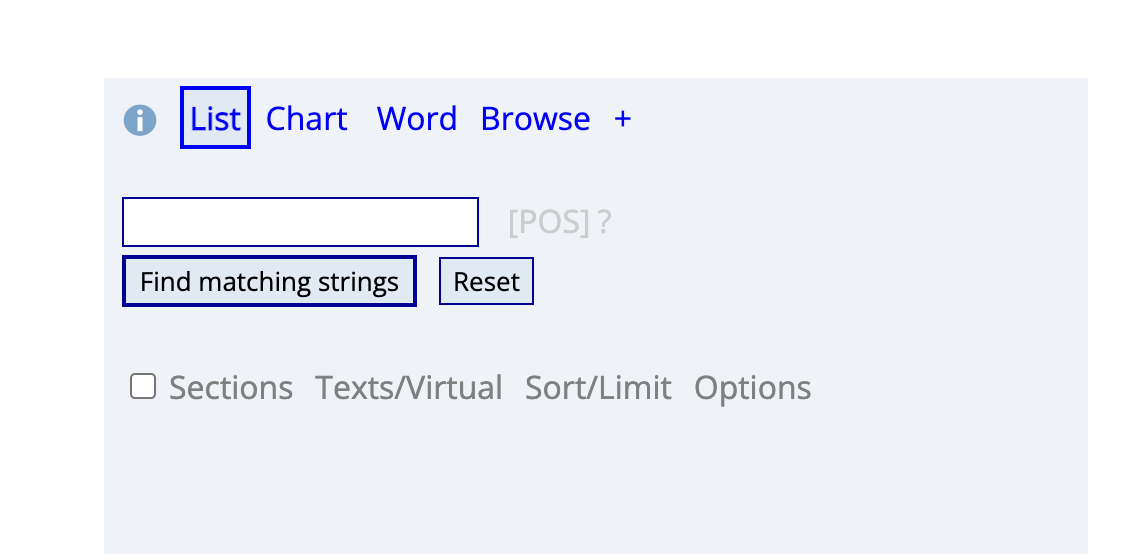Enable the Sections checkbox
1132x554 pixels.
pos(143,387)
